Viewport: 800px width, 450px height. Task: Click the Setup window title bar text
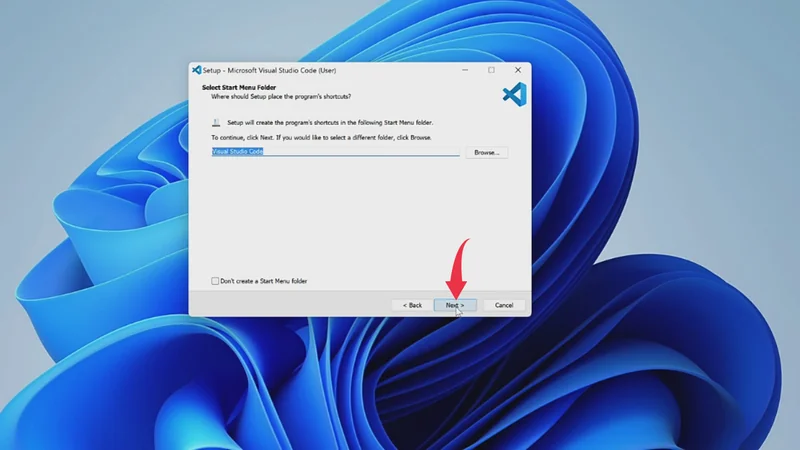coord(270,70)
